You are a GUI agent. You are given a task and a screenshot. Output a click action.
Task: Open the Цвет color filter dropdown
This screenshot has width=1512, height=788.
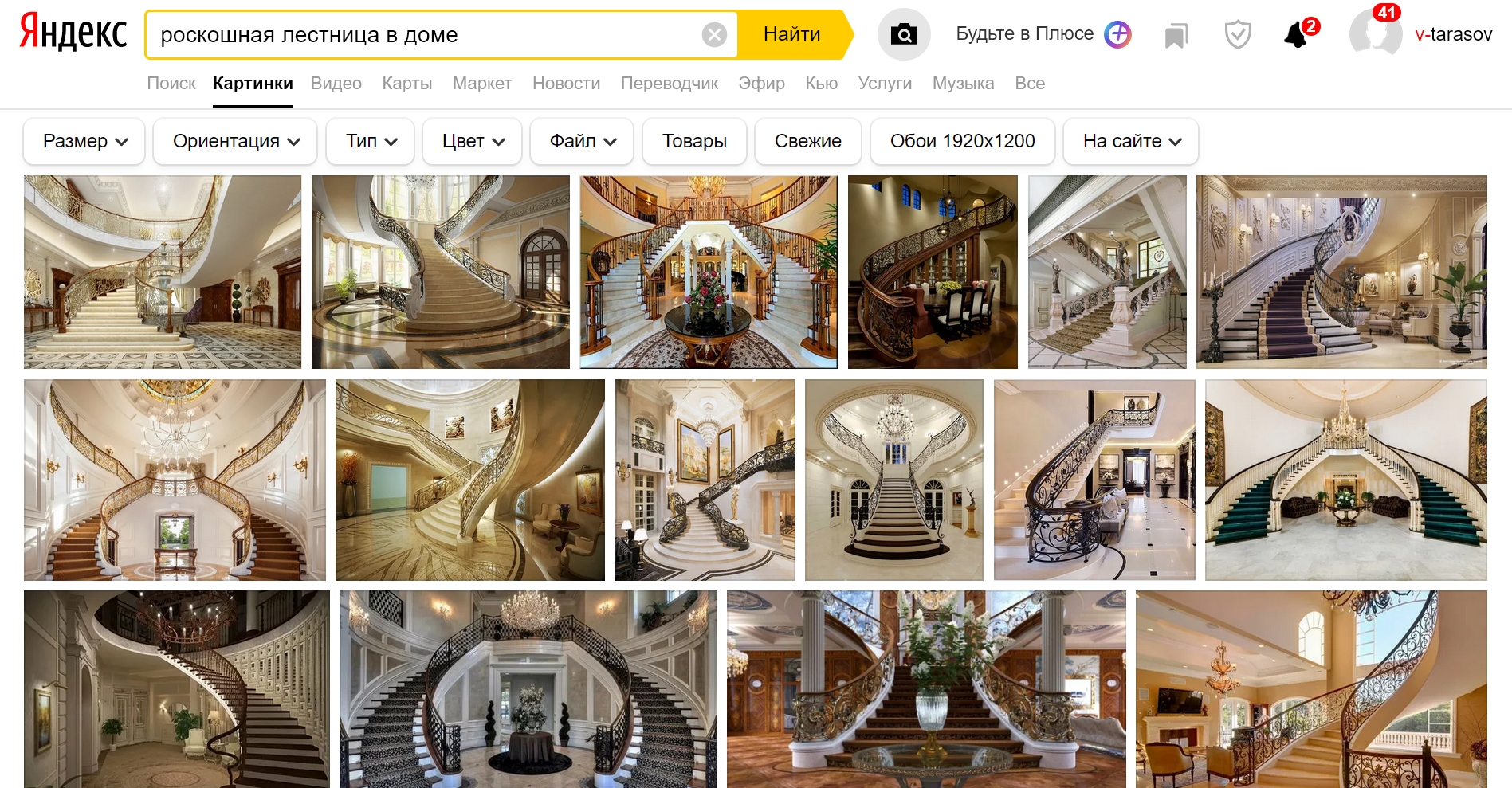click(473, 141)
